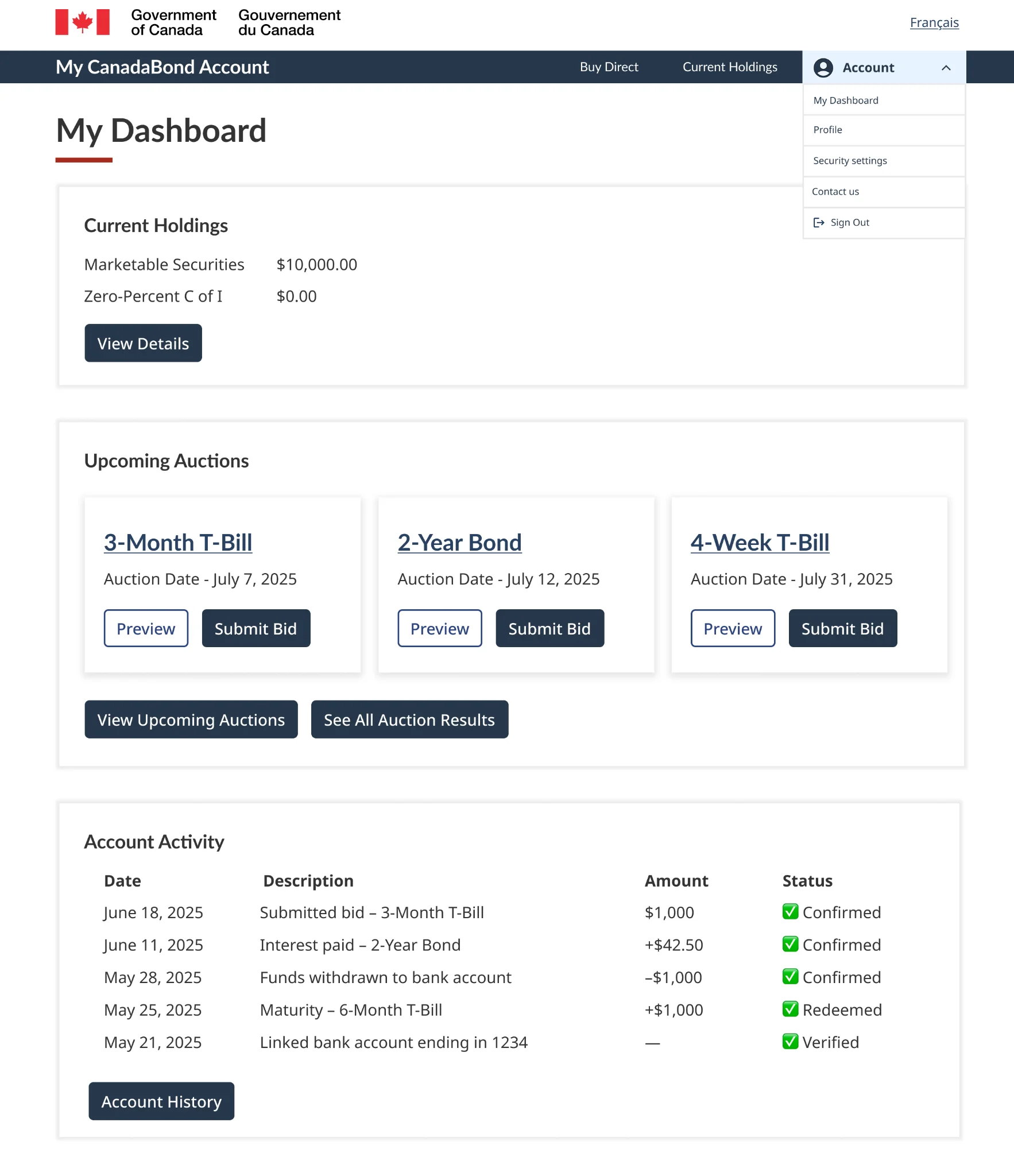
Task: Select Security settings in the Account menu
Action: click(849, 161)
